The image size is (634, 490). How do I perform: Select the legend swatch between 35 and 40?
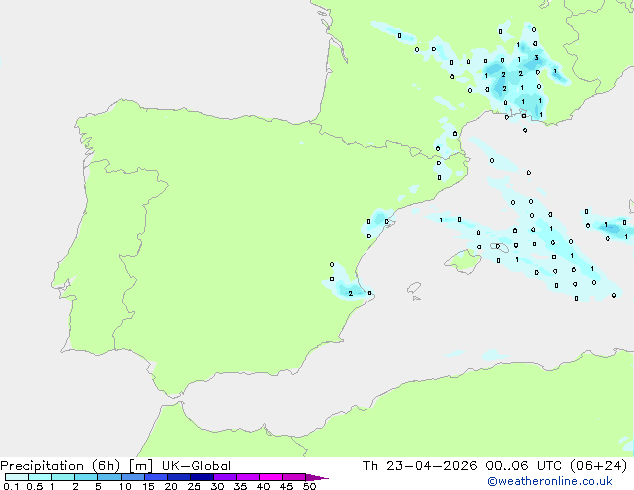coord(248,477)
